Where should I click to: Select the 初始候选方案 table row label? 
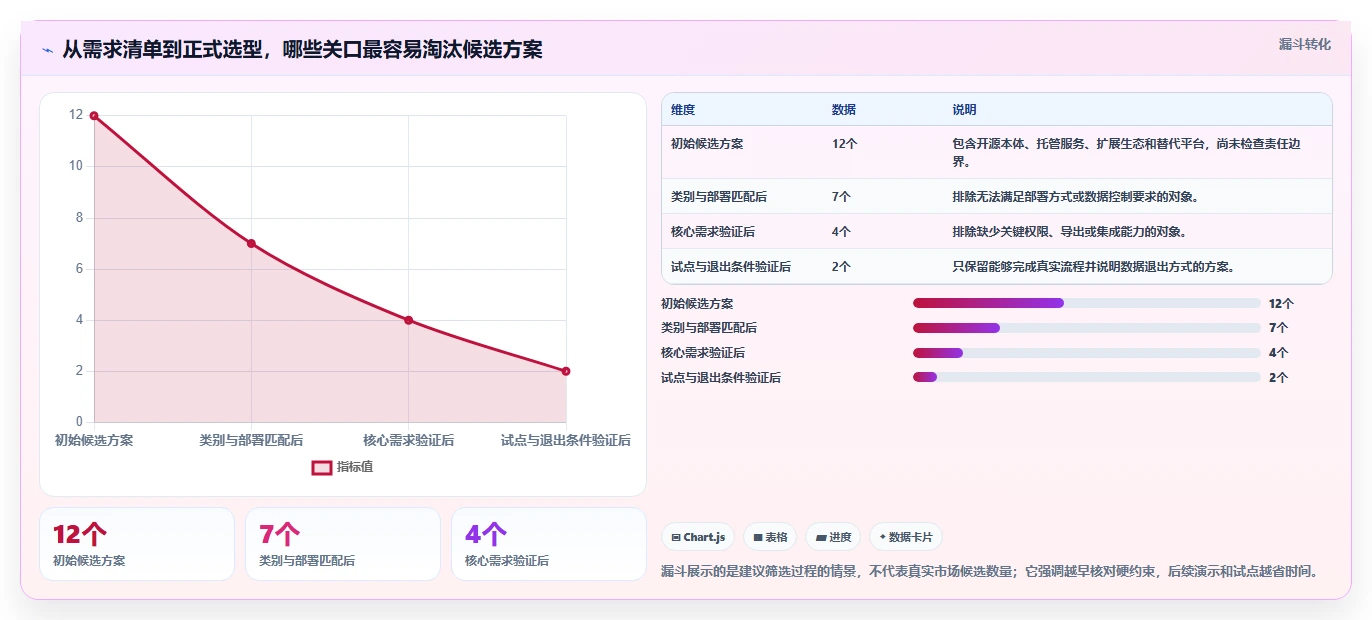click(x=707, y=144)
